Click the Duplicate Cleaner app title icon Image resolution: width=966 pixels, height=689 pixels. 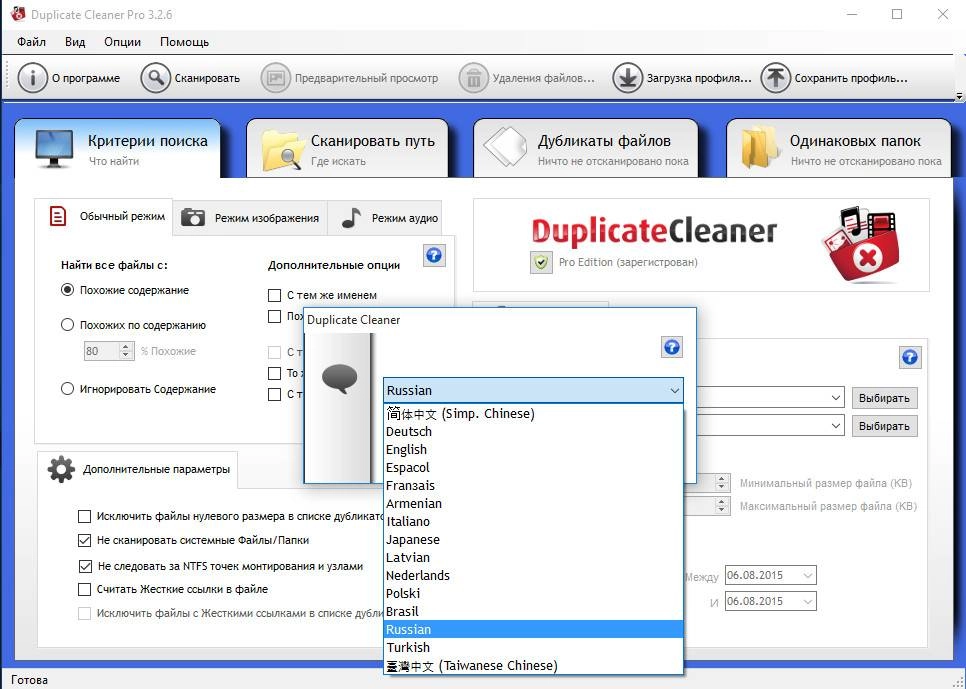pyautogui.click(x=18, y=14)
